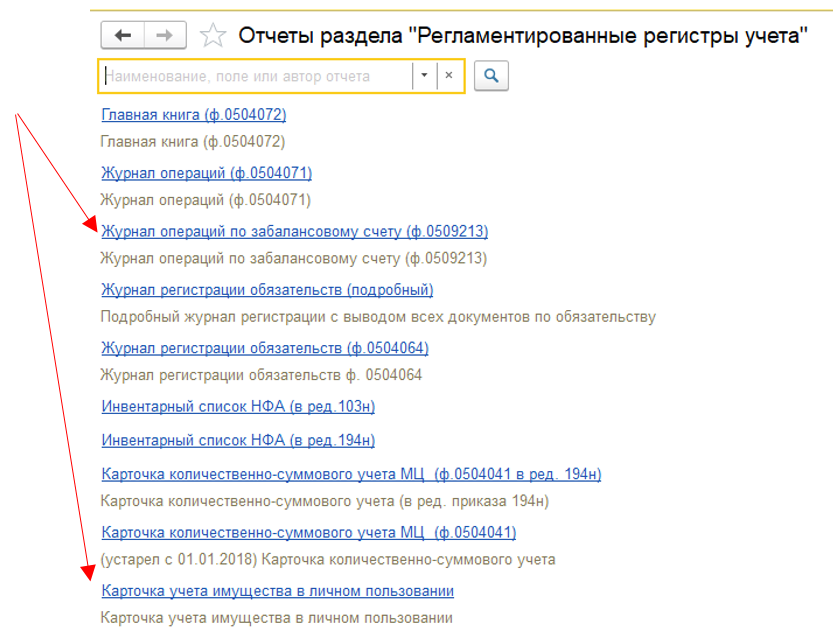Click the description starting with Подробный журнал регистрации
Image resolution: width=833 pixels, height=641 pixels.
pos(378,317)
